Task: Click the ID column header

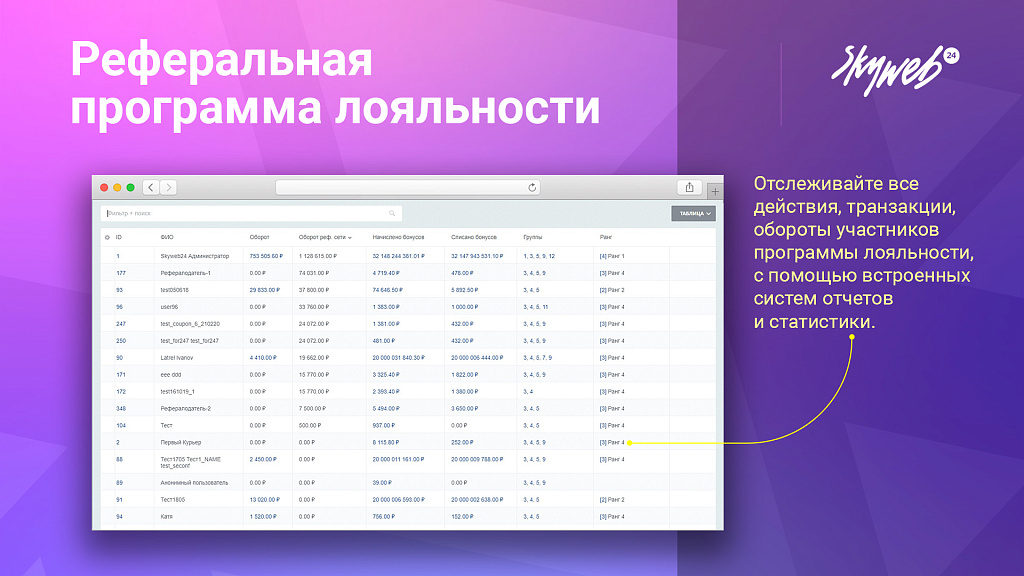Action: click(118, 237)
